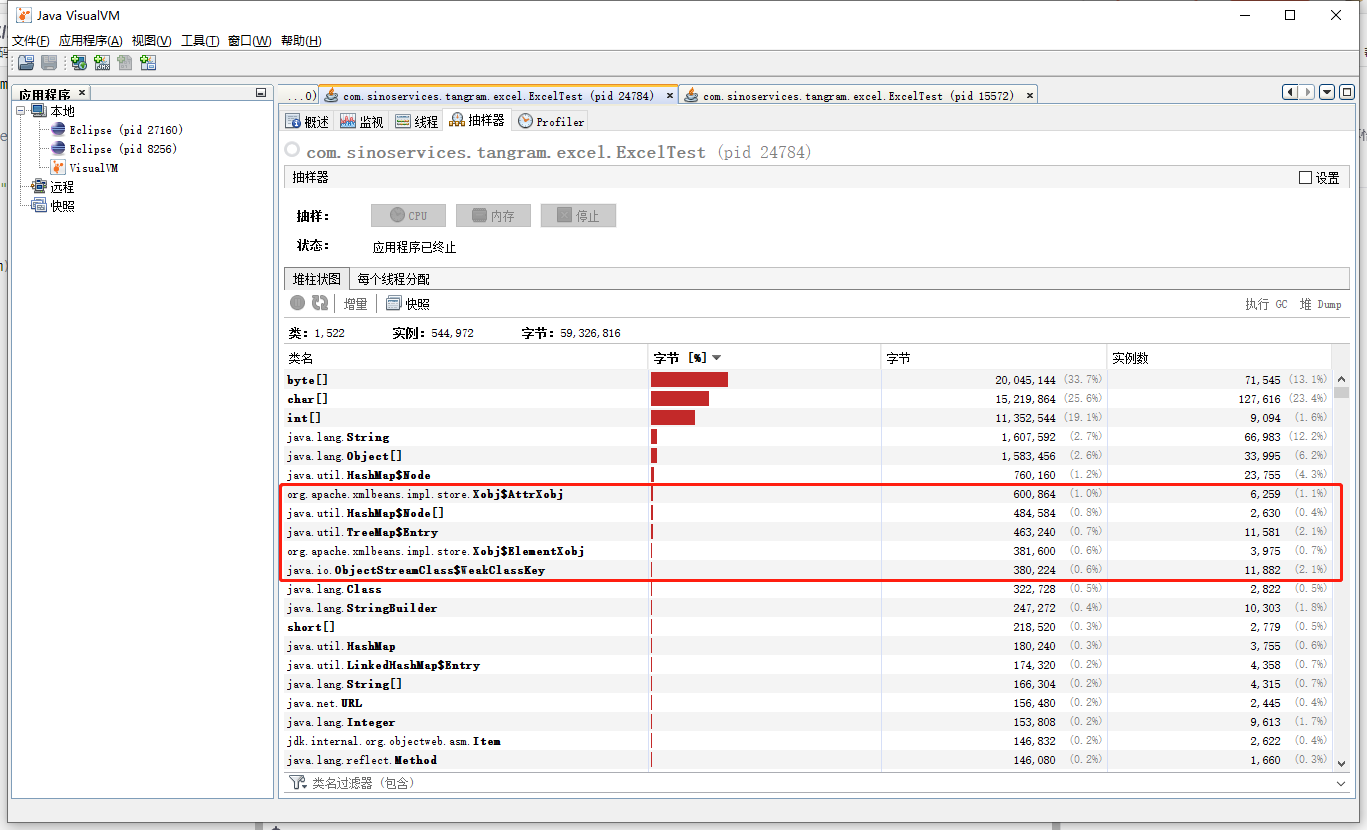Click the pause sampling icon
Screen dimensions: 1367x830
click(x=297, y=303)
